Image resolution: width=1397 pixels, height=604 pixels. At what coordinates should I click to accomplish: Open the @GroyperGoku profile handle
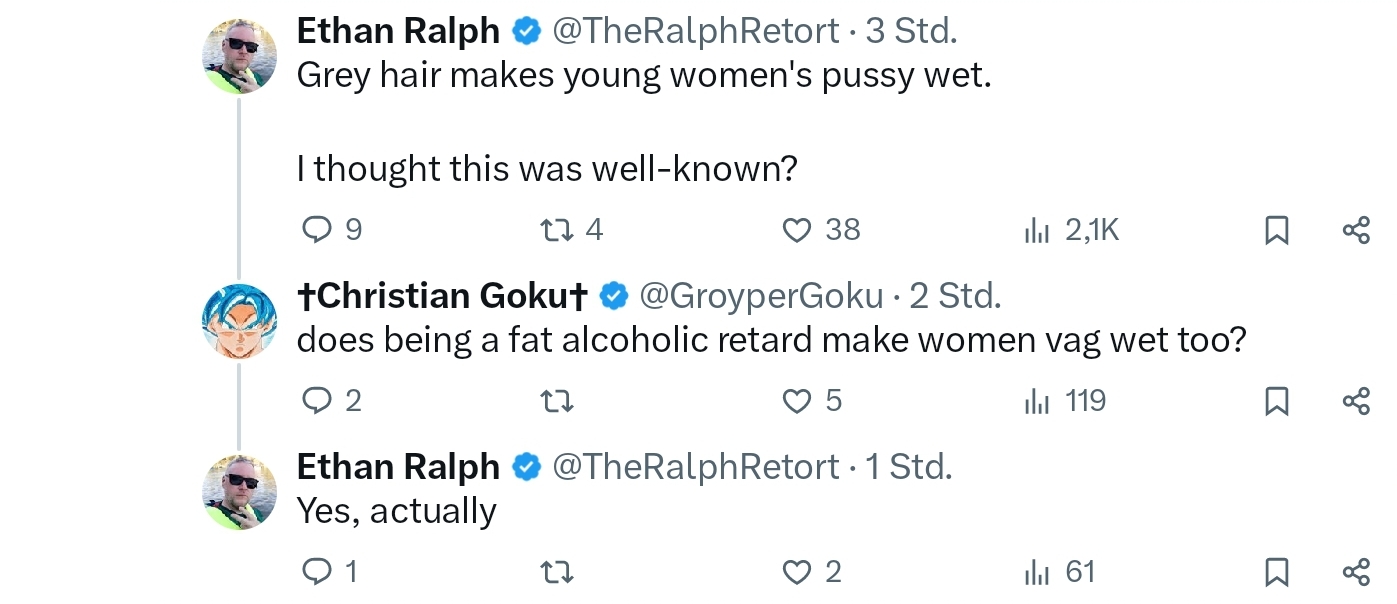pos(761,296)
